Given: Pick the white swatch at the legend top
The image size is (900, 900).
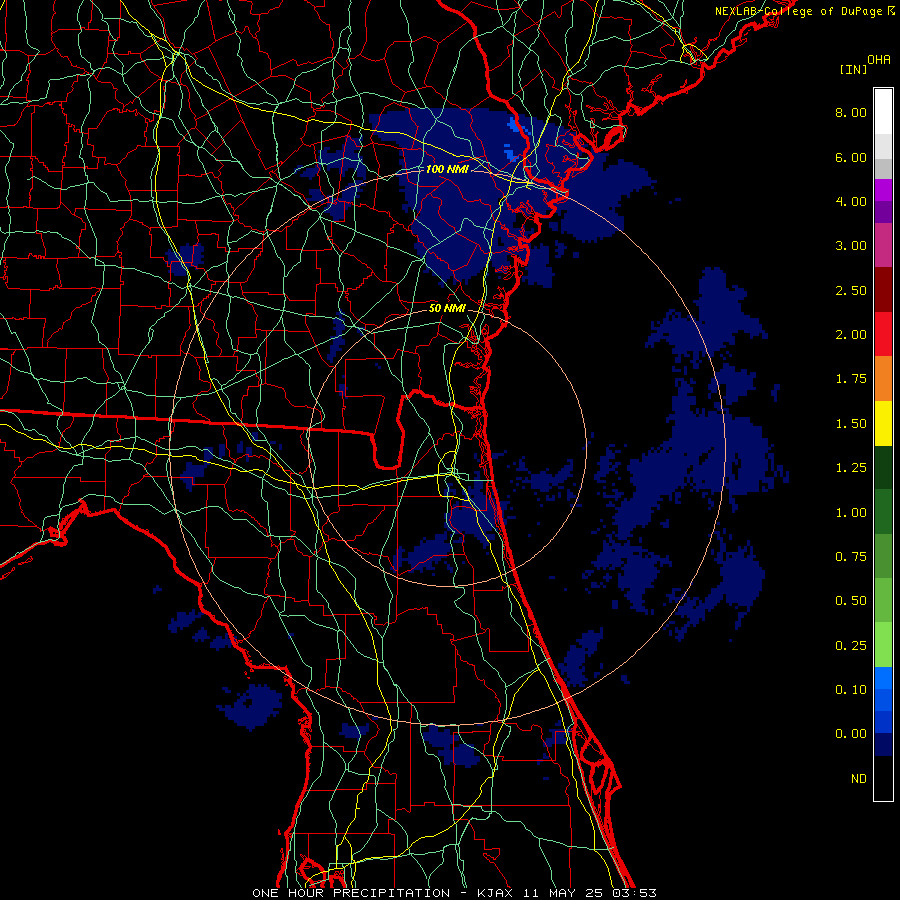Looking at the screenshot, I should [883, 112].
